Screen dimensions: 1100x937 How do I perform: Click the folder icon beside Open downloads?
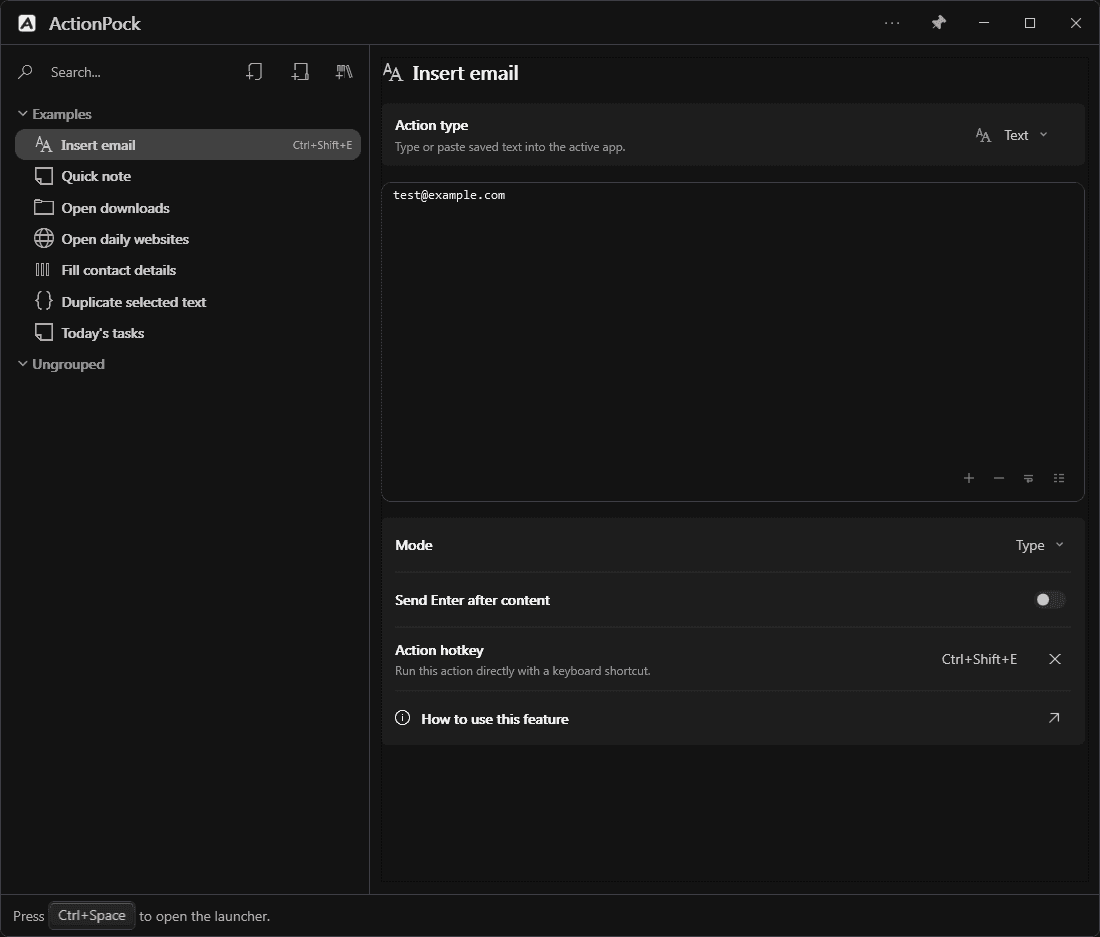[43, 207]
